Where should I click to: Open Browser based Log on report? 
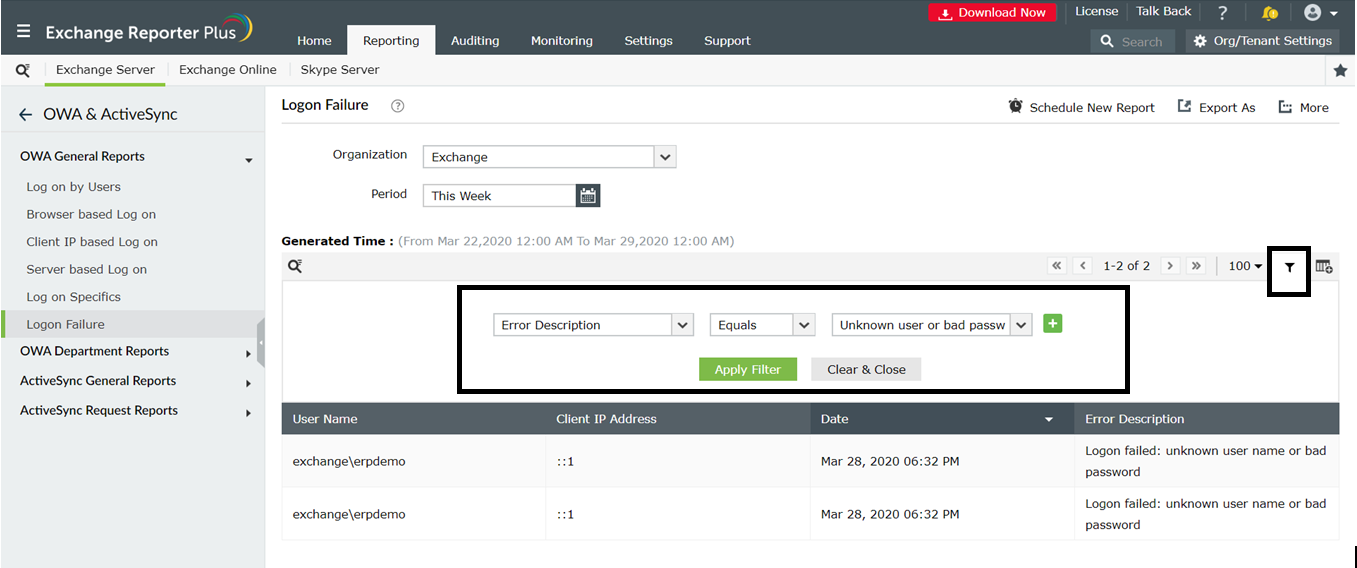tap(91, 215)
